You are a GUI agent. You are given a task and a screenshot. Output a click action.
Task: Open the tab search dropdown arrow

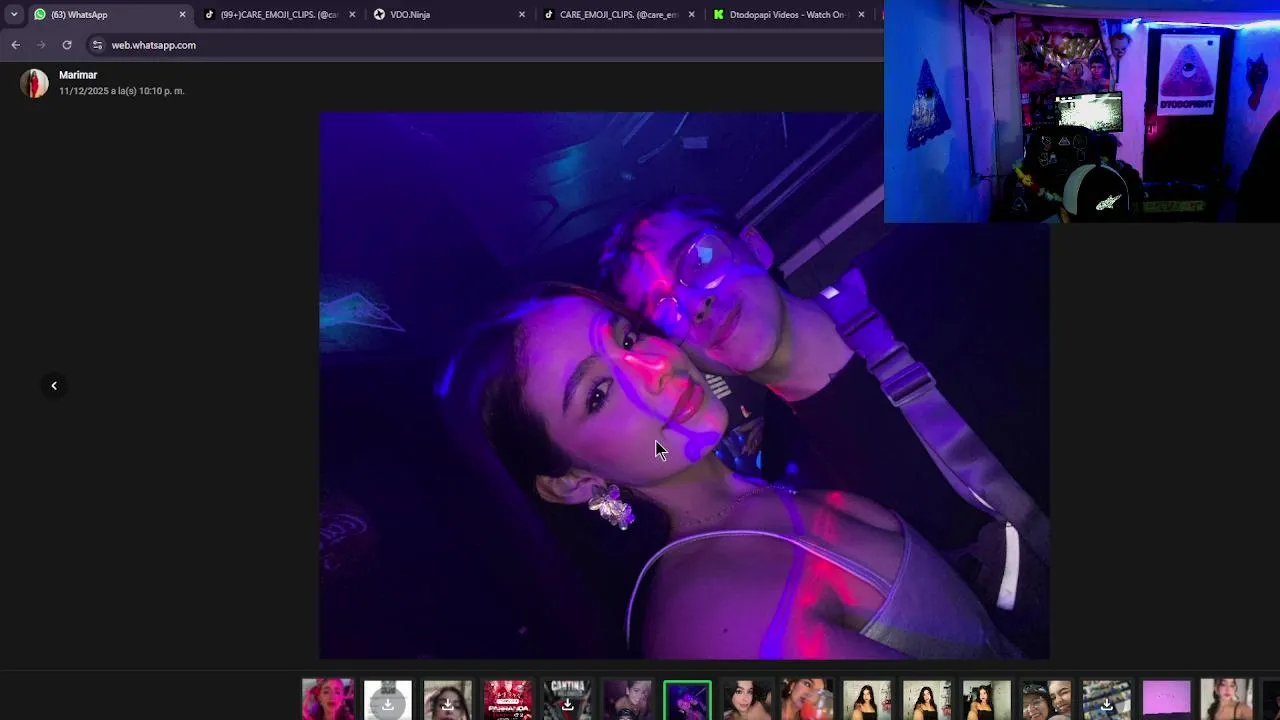14,15
